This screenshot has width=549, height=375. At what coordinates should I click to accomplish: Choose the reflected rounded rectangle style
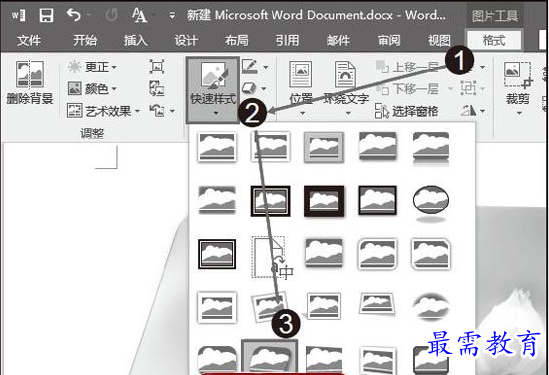coord(431,148)
